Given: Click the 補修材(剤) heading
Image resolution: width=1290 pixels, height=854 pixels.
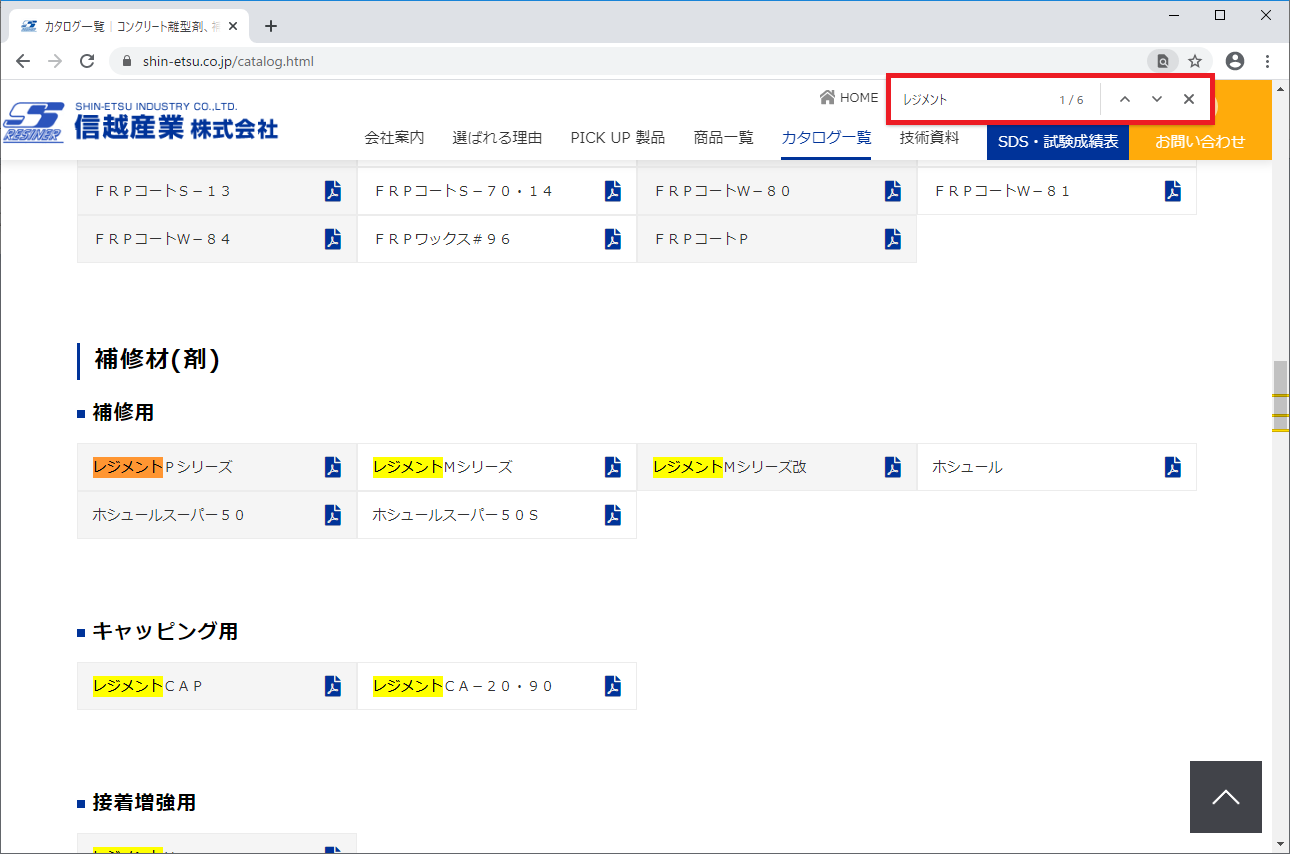Looking at the screenshot, I should (157, 360).
